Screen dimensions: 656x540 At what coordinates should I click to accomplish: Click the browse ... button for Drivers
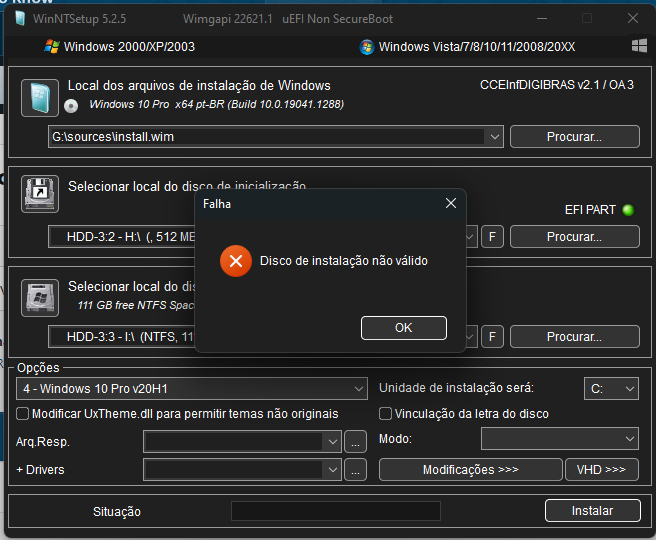[355, 470]
